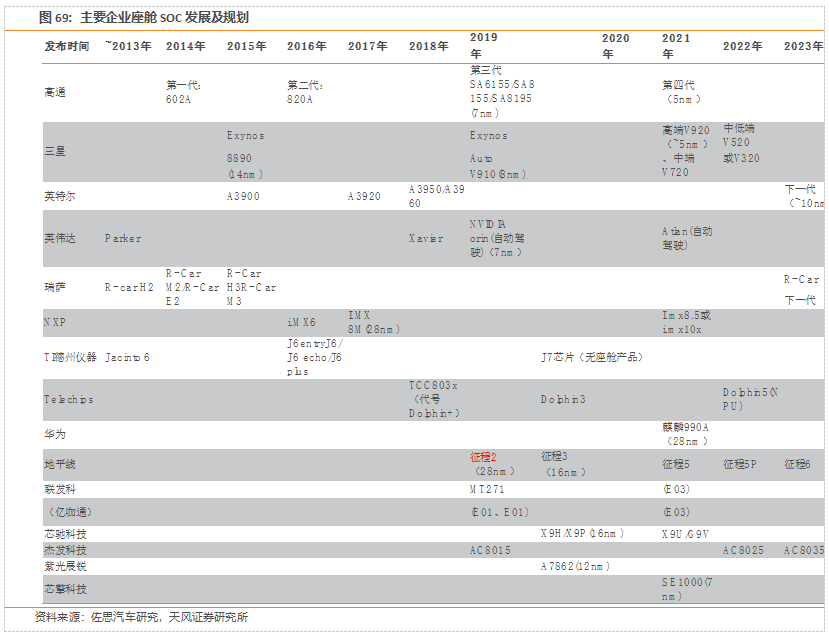Click the A3920 cell

pyautogui.click(x=364, y=197)
